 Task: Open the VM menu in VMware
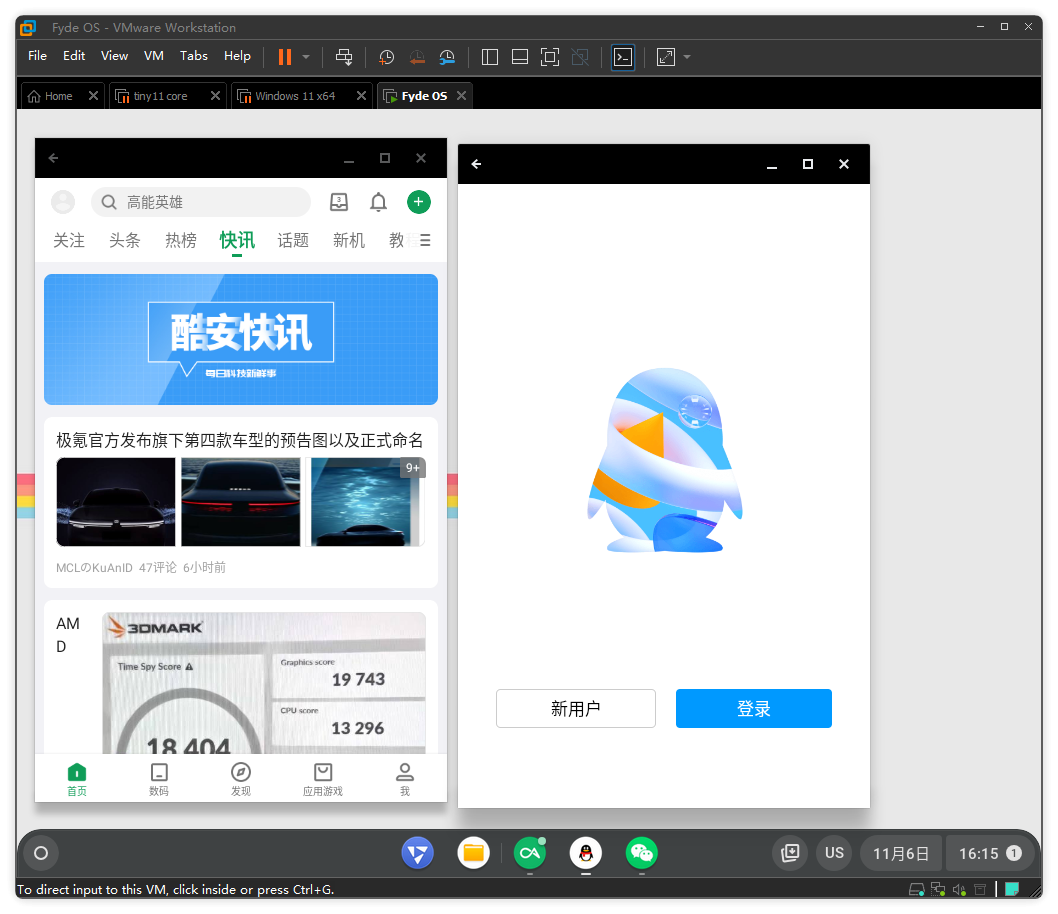pyautogui.click(x=153, y=56)
